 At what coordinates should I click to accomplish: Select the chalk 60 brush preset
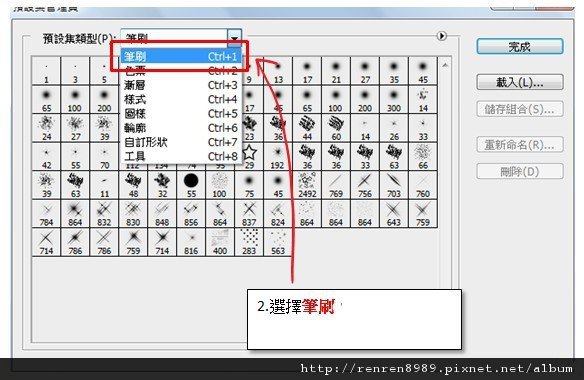point(336,128)
